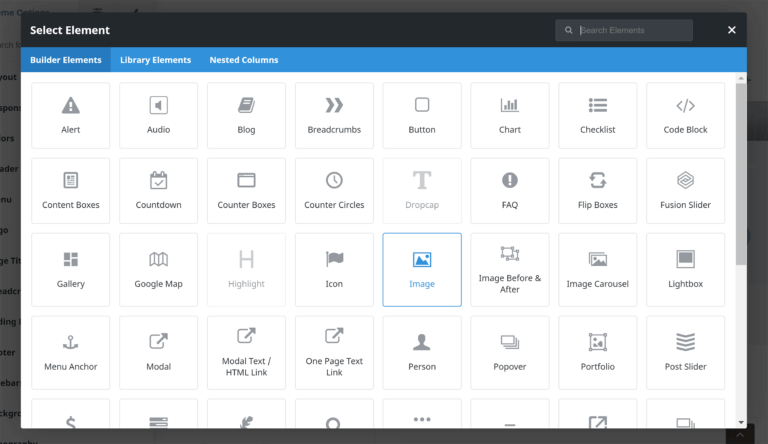The image size is (768, 444).
Task: Insert the Breadcrumbs element
Action: (x=334, y=116)
